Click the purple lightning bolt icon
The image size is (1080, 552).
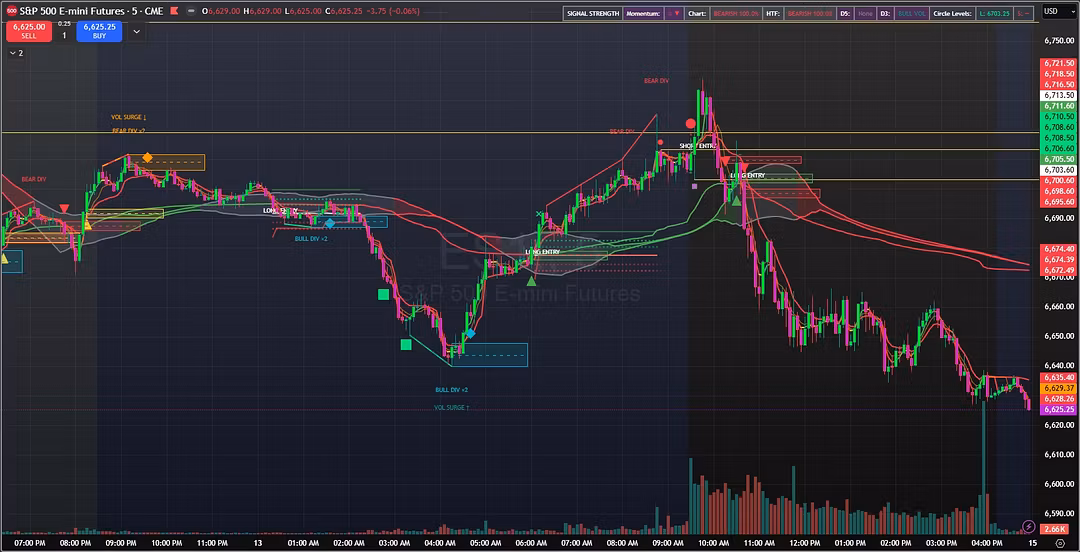click(1029, 526)
